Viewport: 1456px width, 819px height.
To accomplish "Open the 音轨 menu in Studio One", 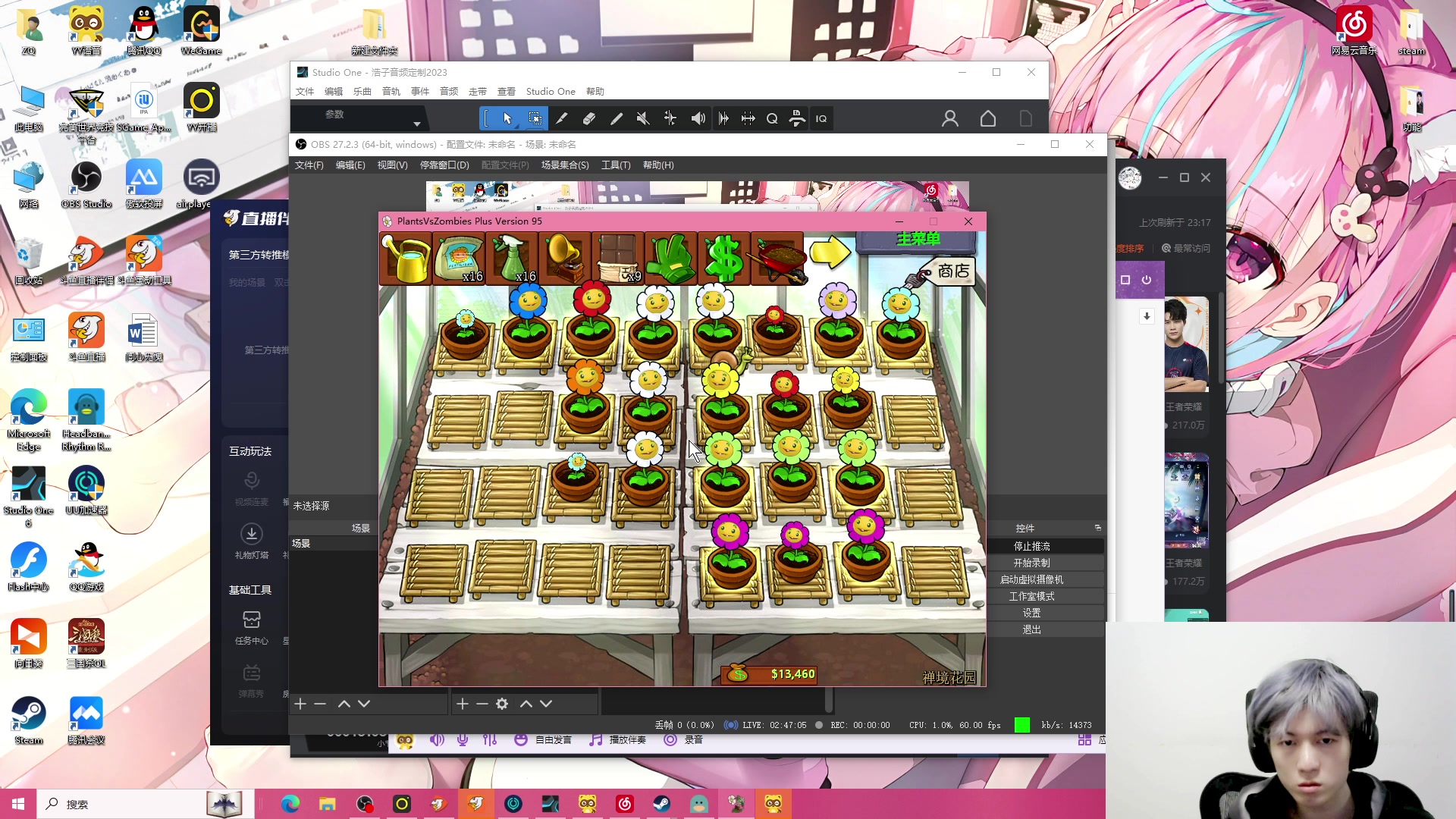I will point(391,91).
